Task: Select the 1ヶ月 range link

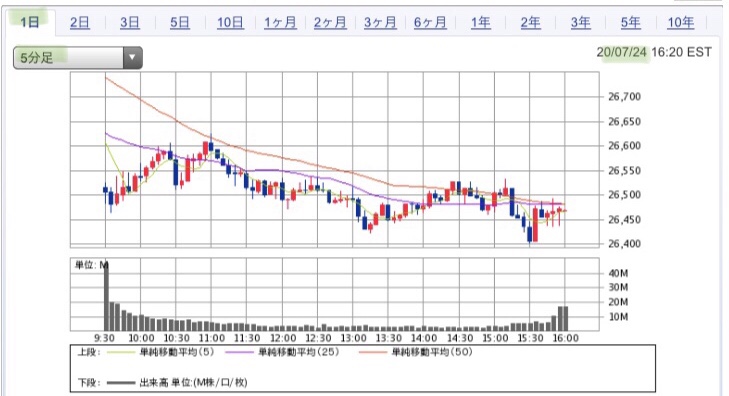Action: 280,22
